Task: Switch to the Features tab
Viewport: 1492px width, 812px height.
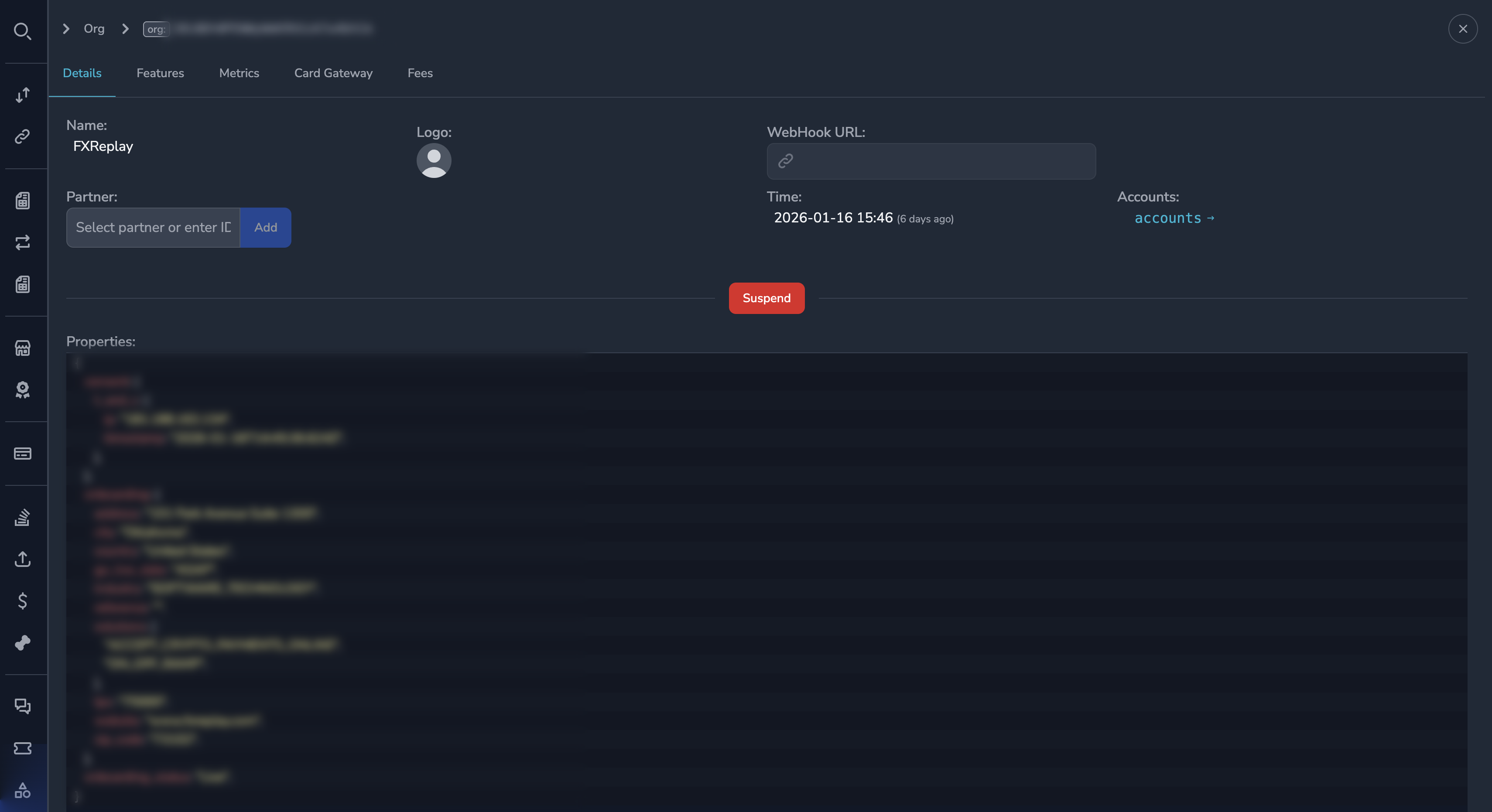Action: 161,73
